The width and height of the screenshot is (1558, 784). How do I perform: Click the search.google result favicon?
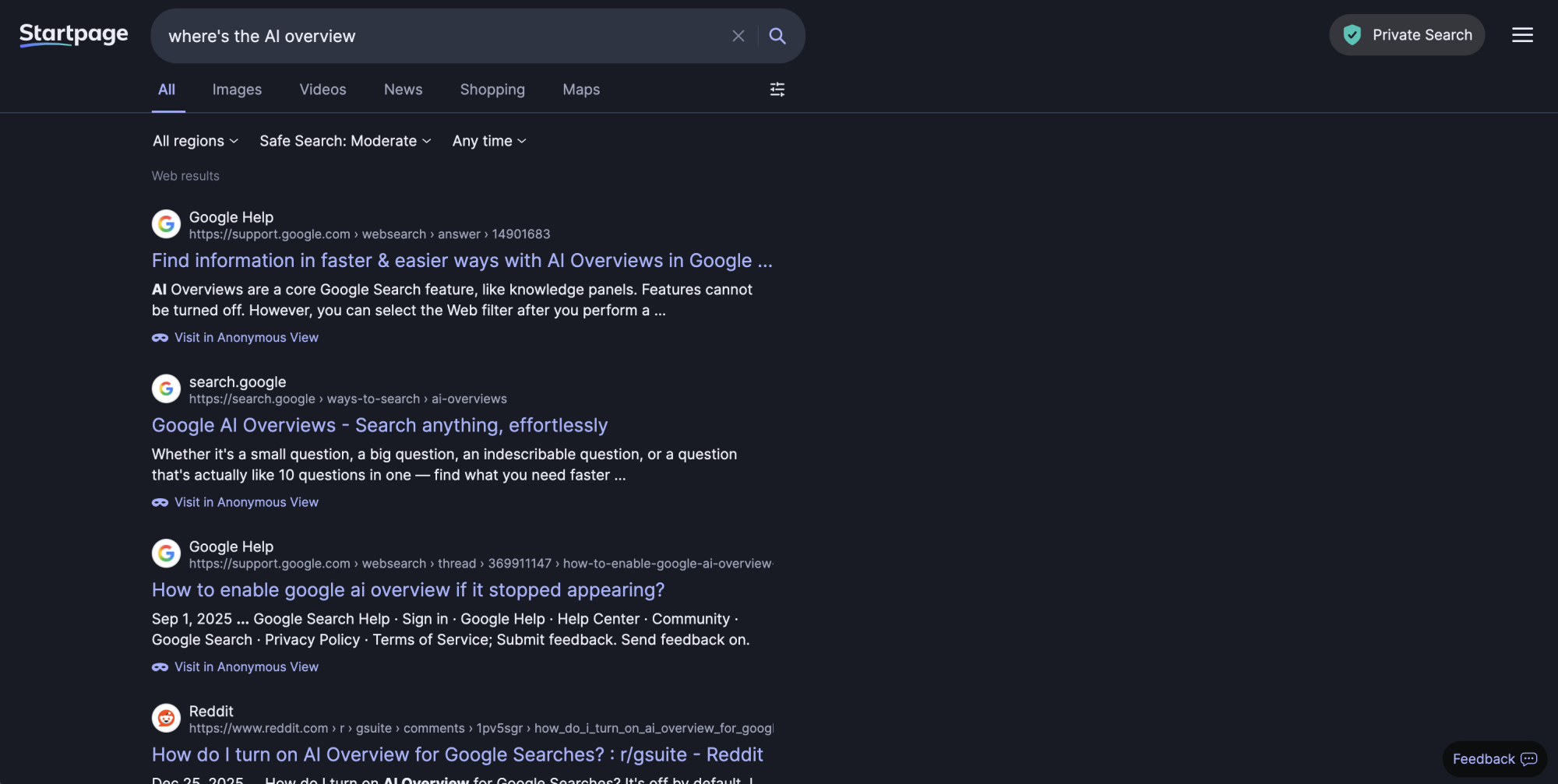coord(166,388)
